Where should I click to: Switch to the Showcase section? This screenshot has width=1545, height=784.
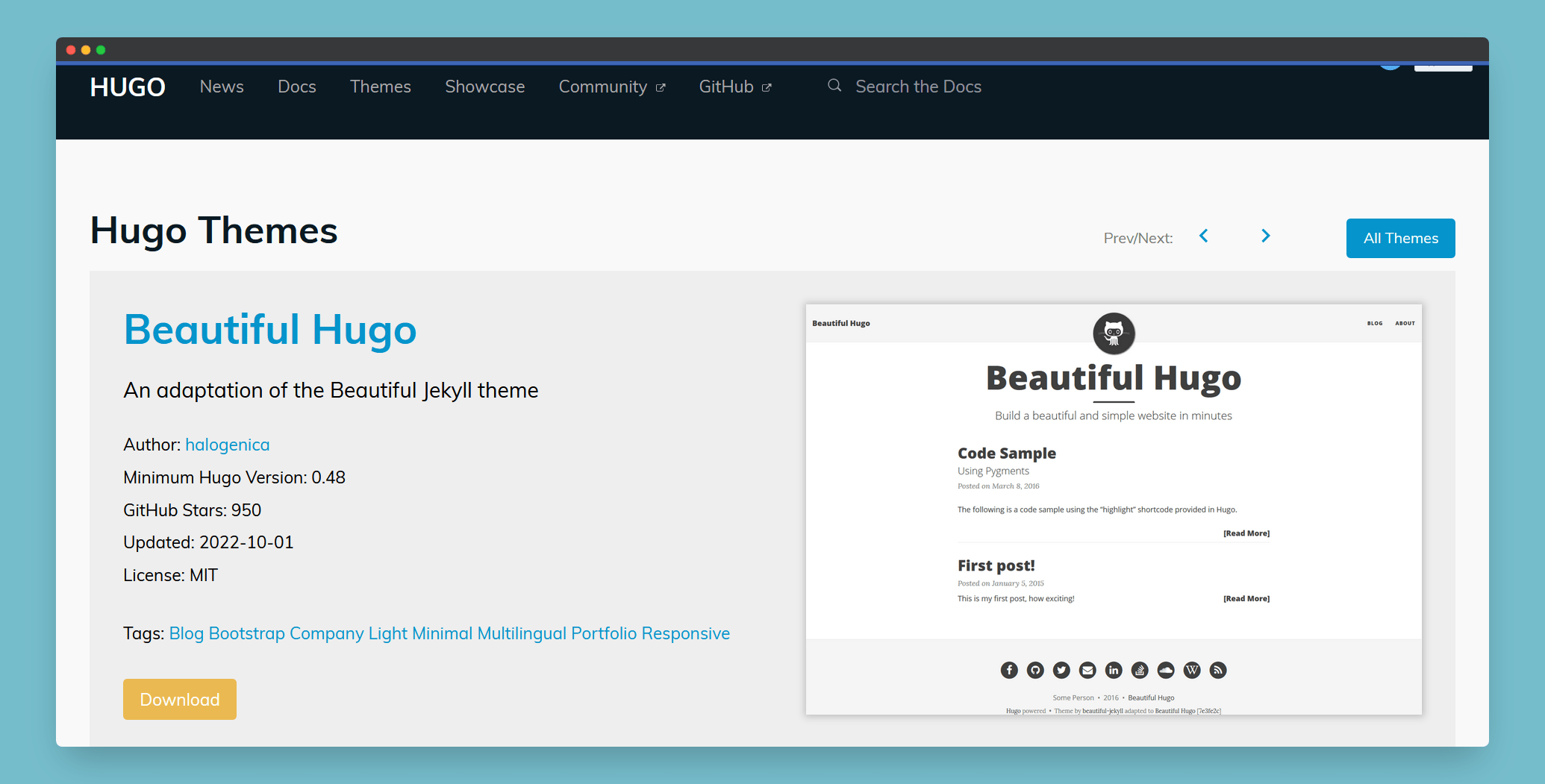point(484,87)
